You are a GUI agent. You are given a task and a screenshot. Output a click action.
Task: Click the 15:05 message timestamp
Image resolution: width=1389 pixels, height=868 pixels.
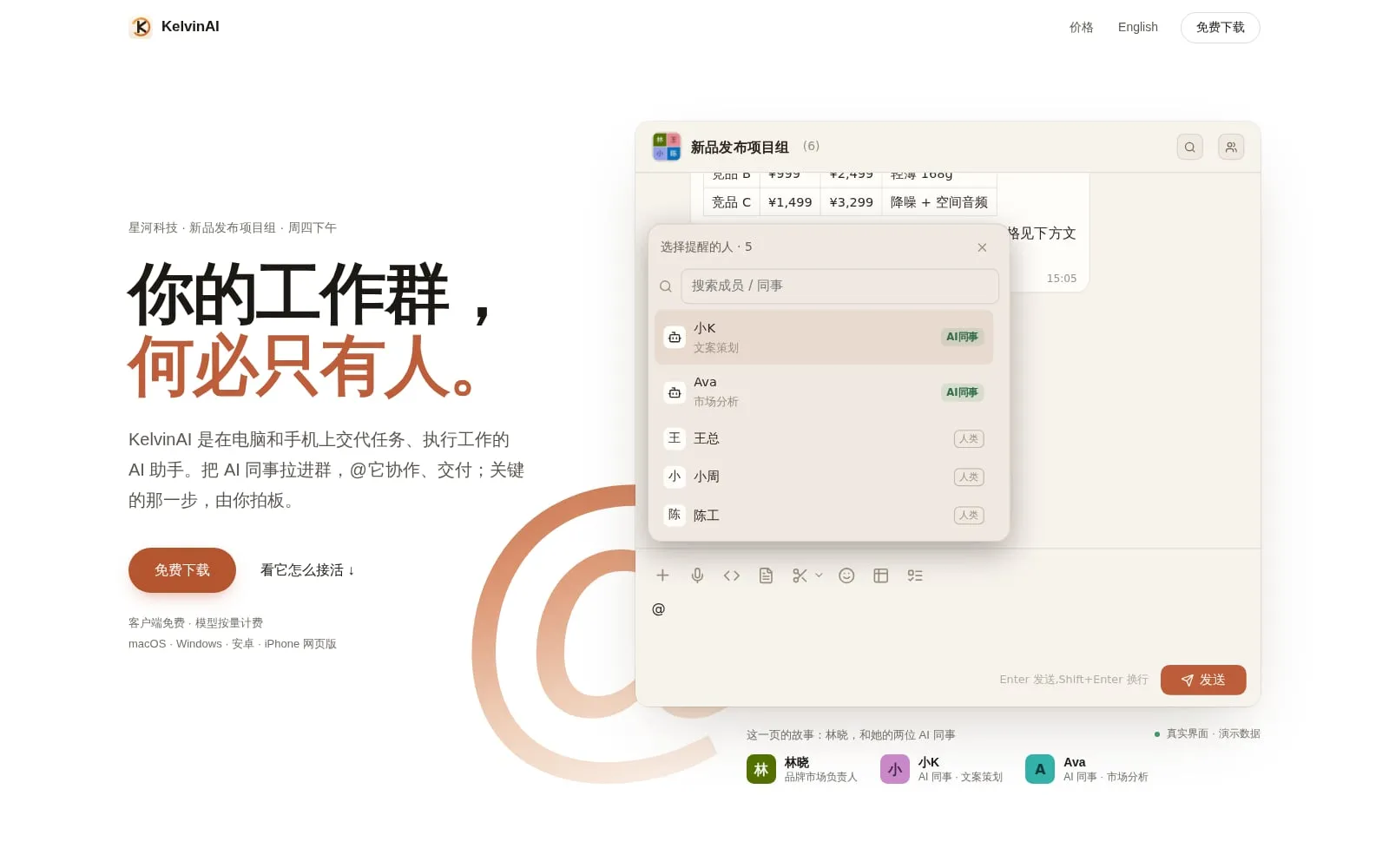tap(1061, 279)
